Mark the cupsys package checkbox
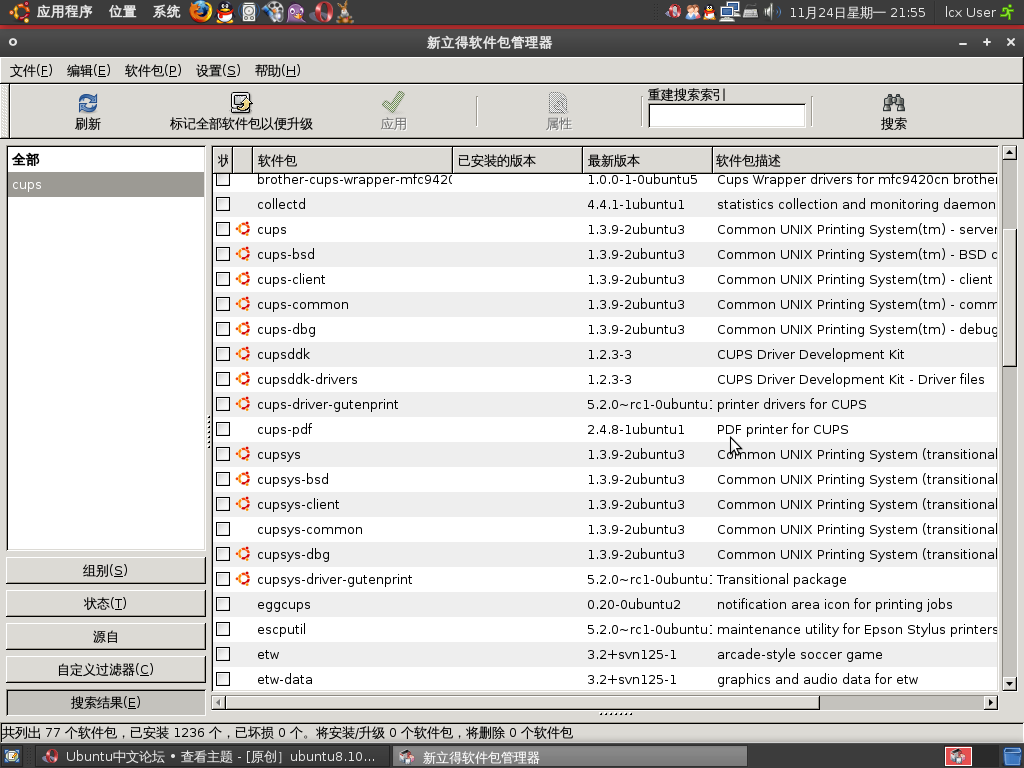Viewport: 1024px width, 768px height. point(223,454)
